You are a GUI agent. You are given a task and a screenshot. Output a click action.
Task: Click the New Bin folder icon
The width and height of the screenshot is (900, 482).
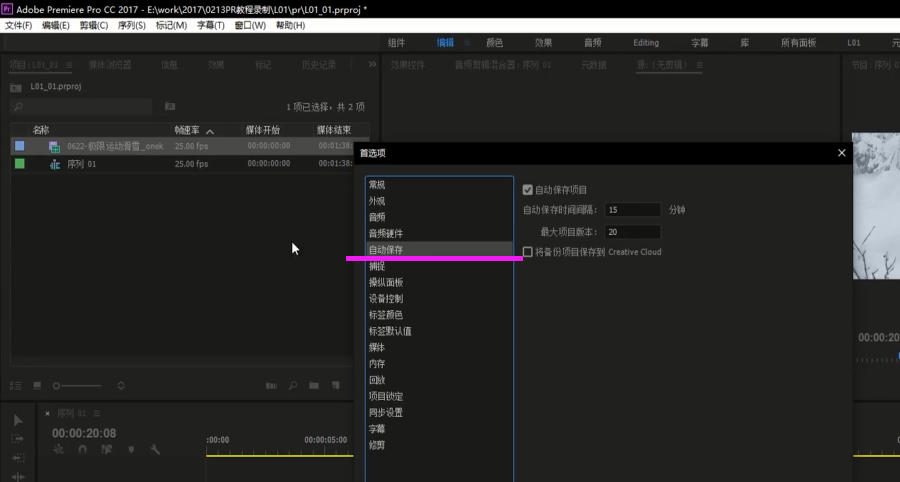click(x=314, y=386)
